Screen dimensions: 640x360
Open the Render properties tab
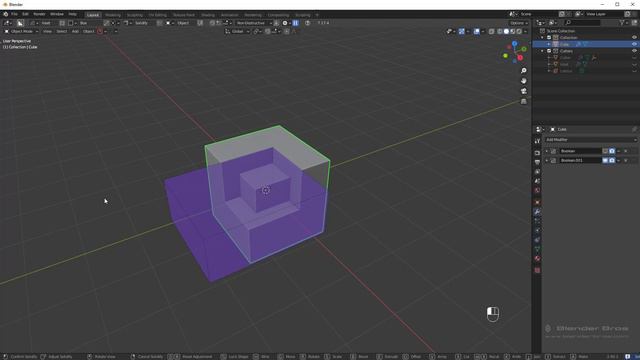tap(537, 153)
